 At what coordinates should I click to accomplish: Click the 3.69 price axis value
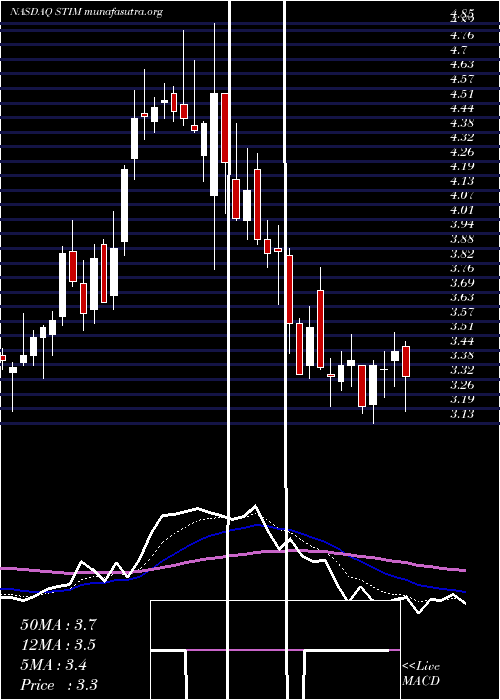coord(462,283)
